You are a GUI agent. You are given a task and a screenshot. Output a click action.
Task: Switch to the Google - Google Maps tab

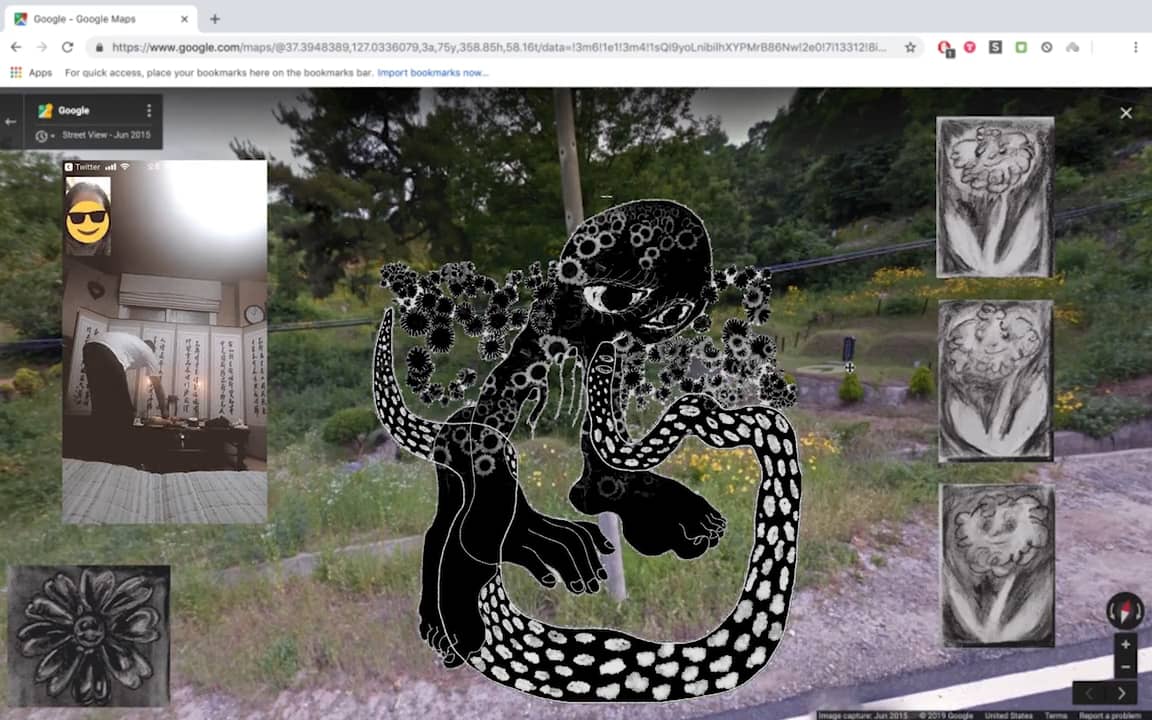[101, 19]
